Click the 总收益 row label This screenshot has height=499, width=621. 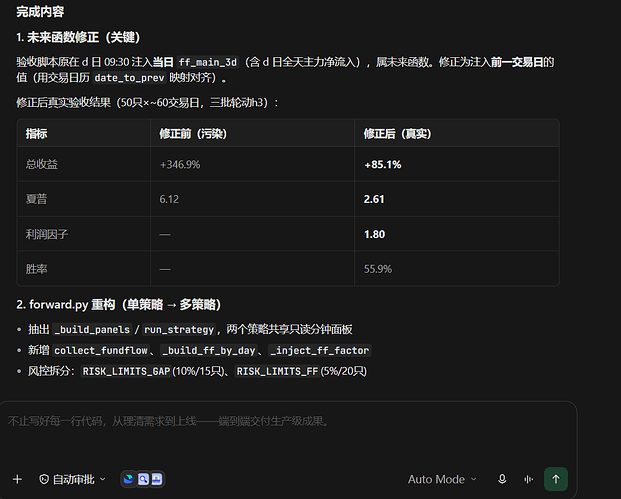point(42,164)
